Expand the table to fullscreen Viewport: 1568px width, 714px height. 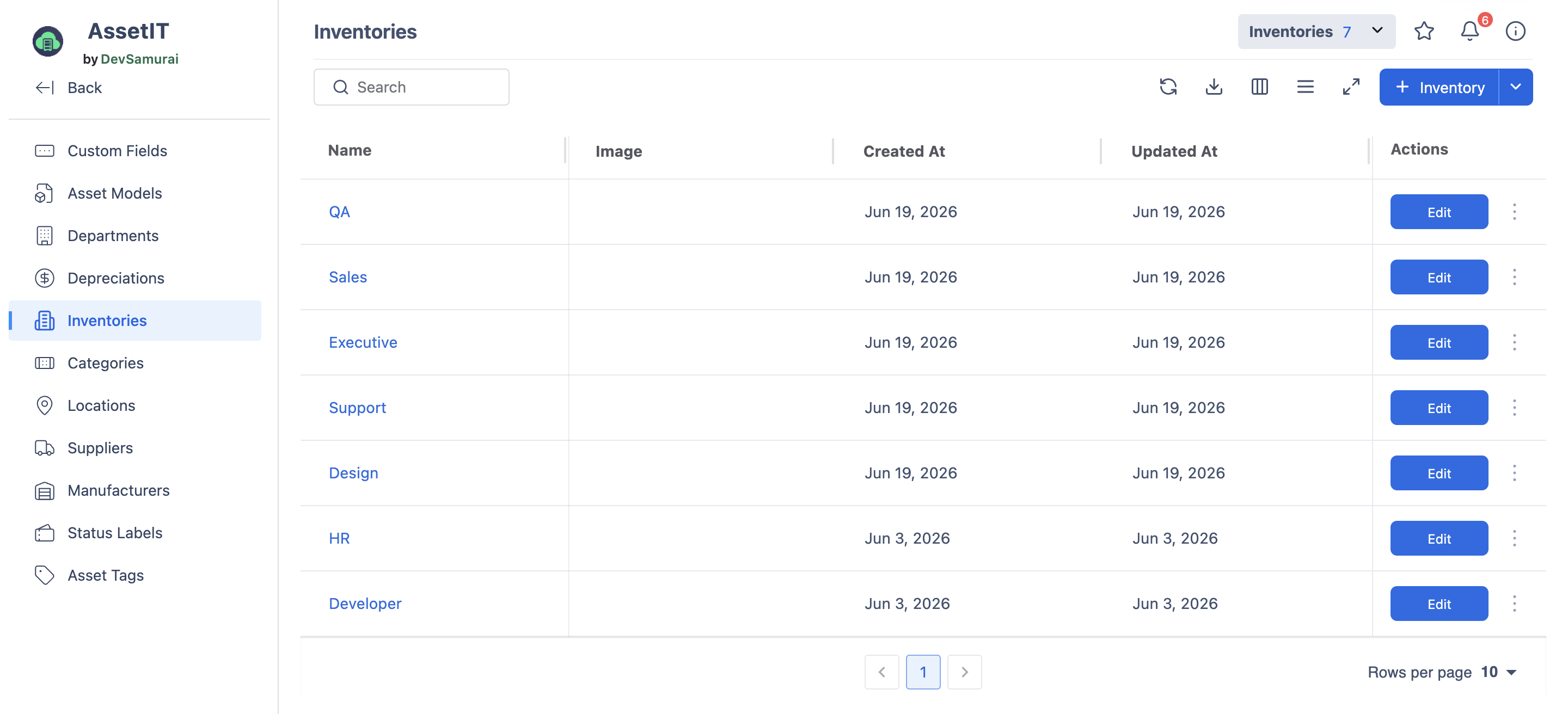[x=1351, y=87]
